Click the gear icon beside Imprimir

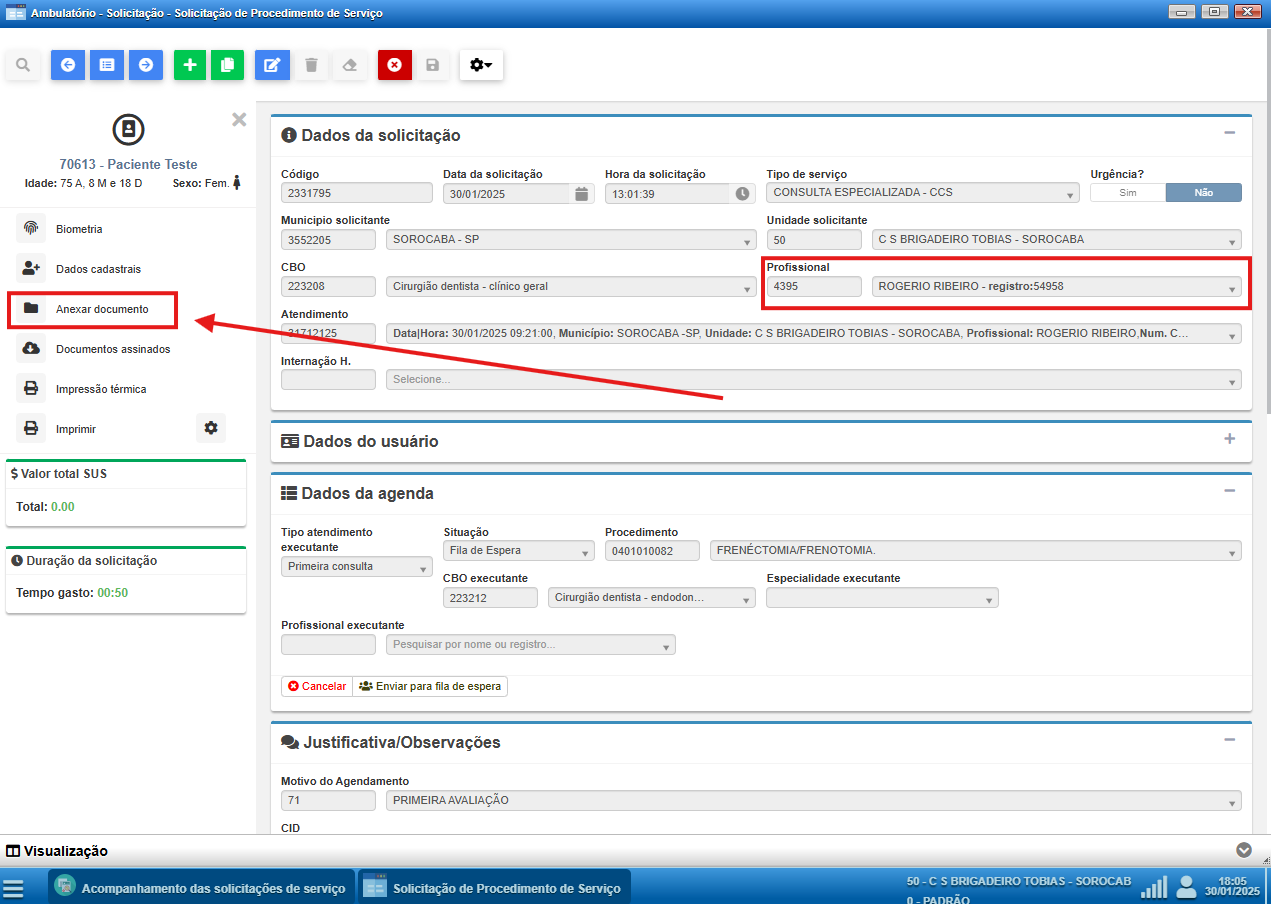click(x=210, y=428)
